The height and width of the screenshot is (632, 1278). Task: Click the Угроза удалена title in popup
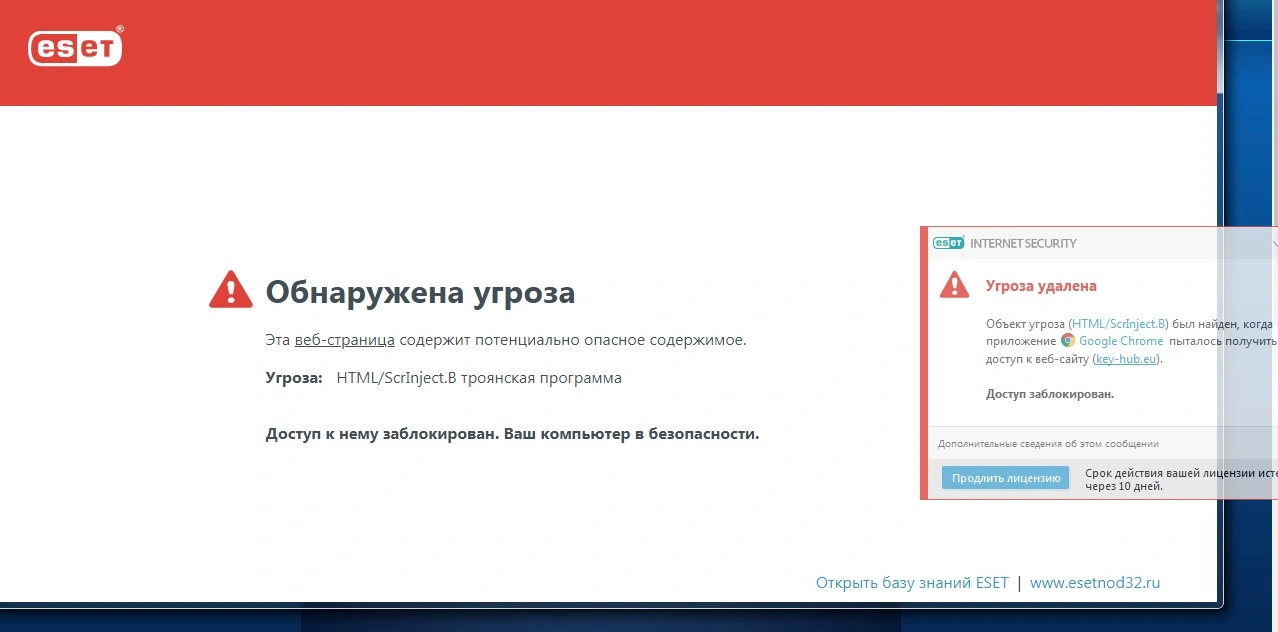pos(1041,286)
